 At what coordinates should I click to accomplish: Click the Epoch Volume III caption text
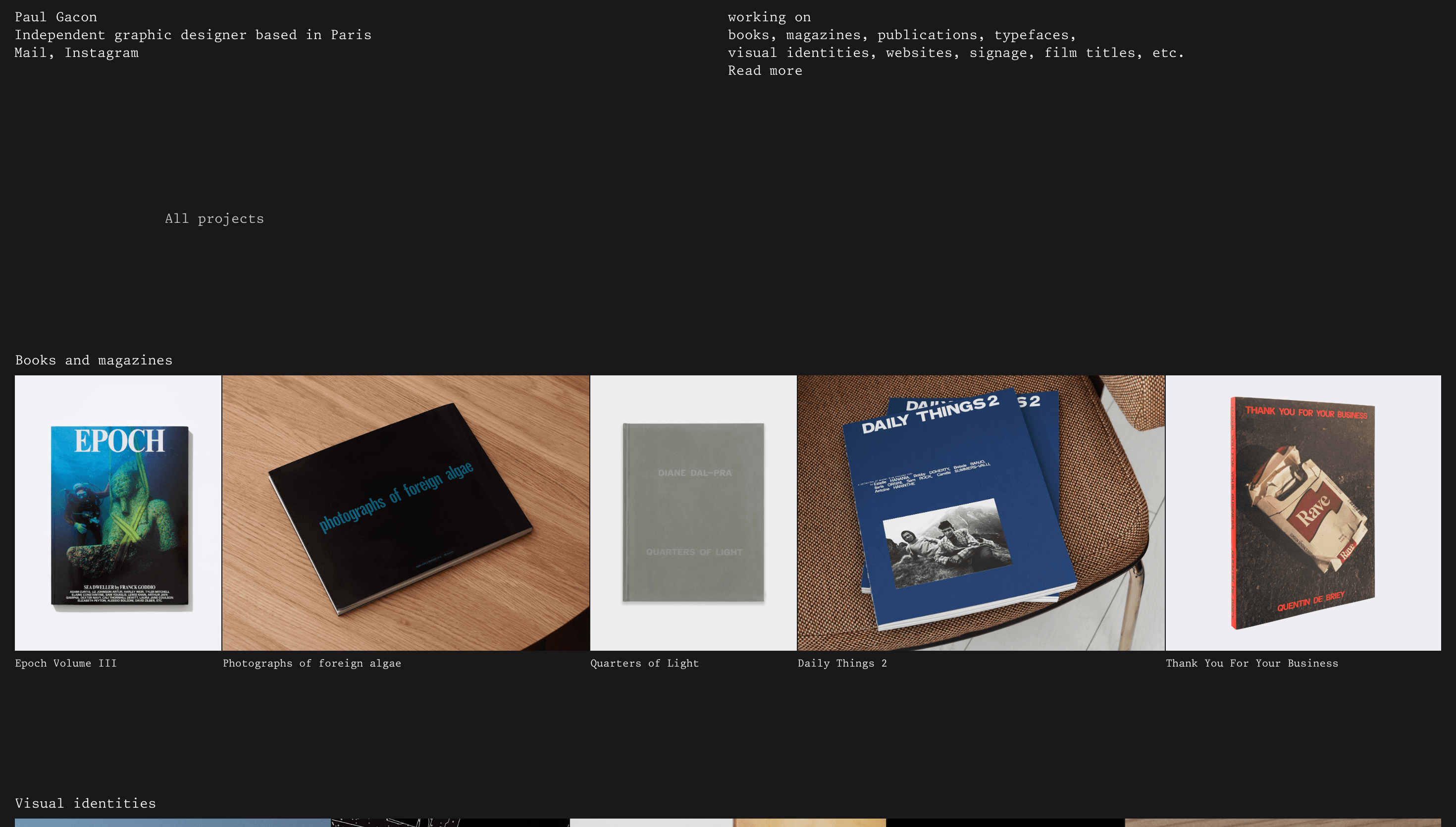pos(65,663)
